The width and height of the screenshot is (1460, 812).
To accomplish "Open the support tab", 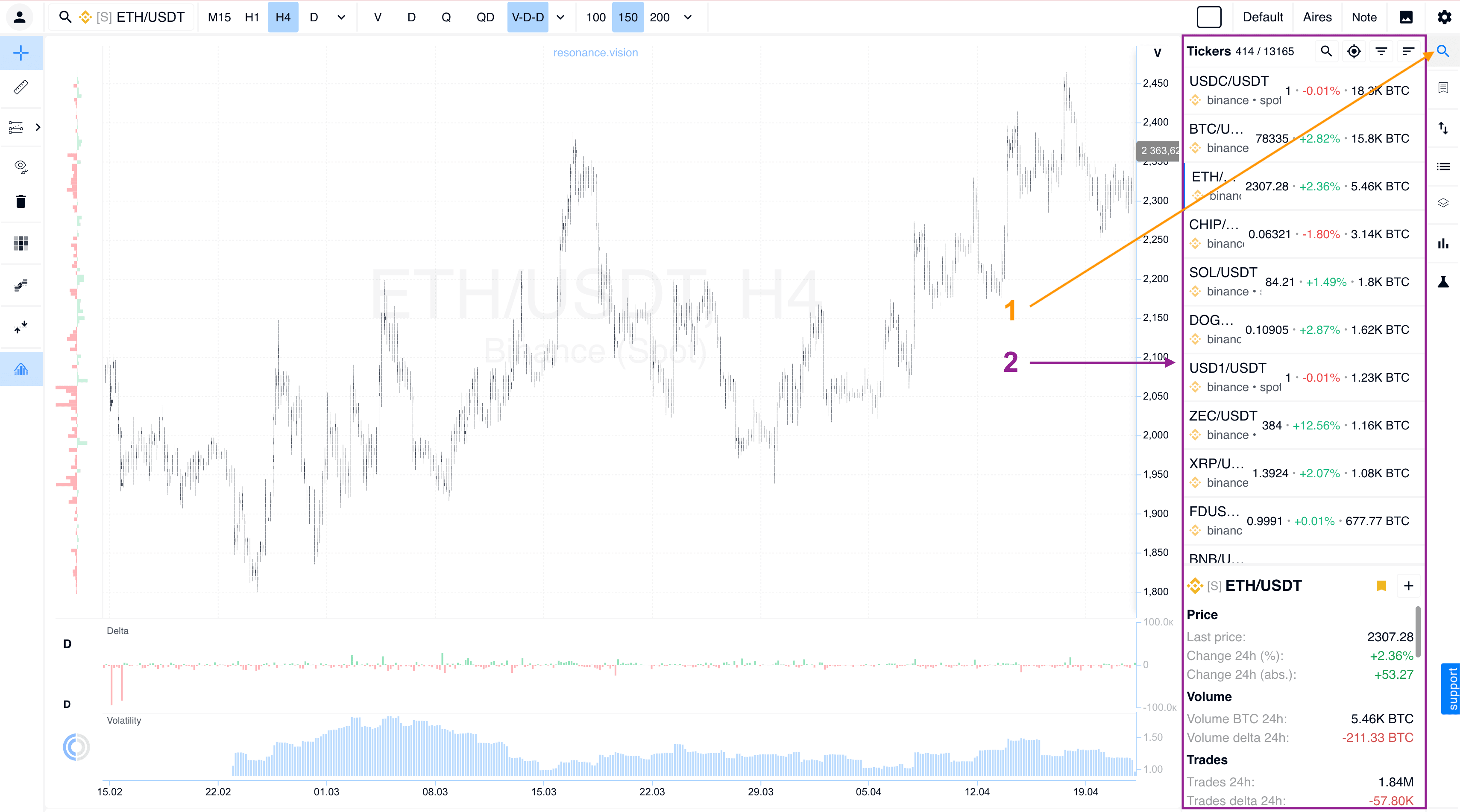I will pyautogui.click(x=1452, y=689).
